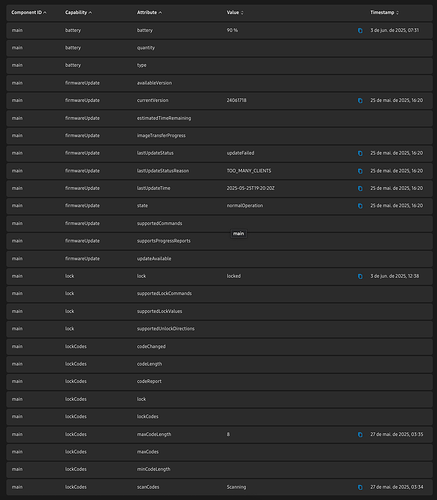Sort by Capability column header
This screenshot has width=437, height=500.
pos(78,13)
